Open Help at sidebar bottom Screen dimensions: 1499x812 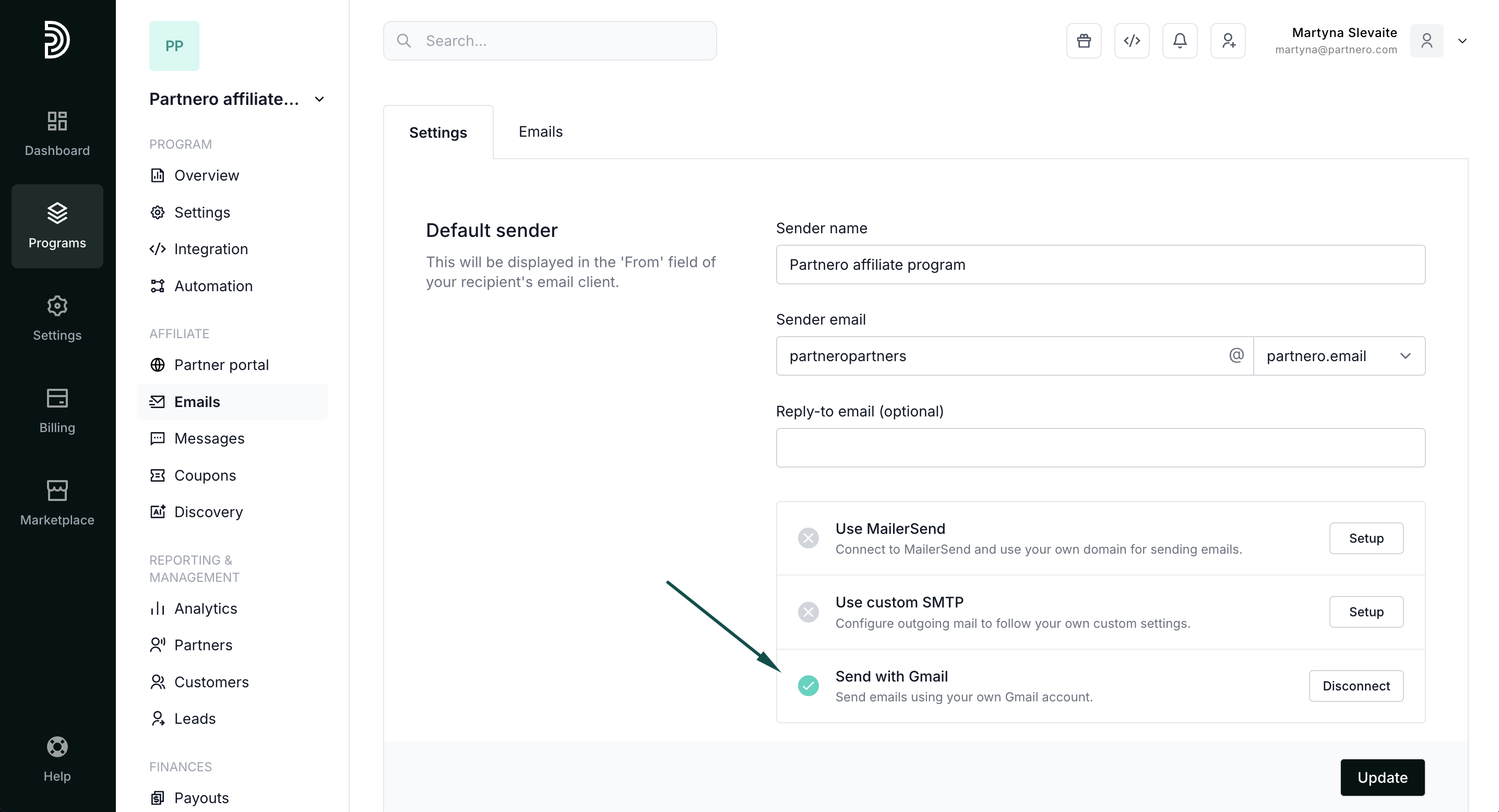[57, 758]
